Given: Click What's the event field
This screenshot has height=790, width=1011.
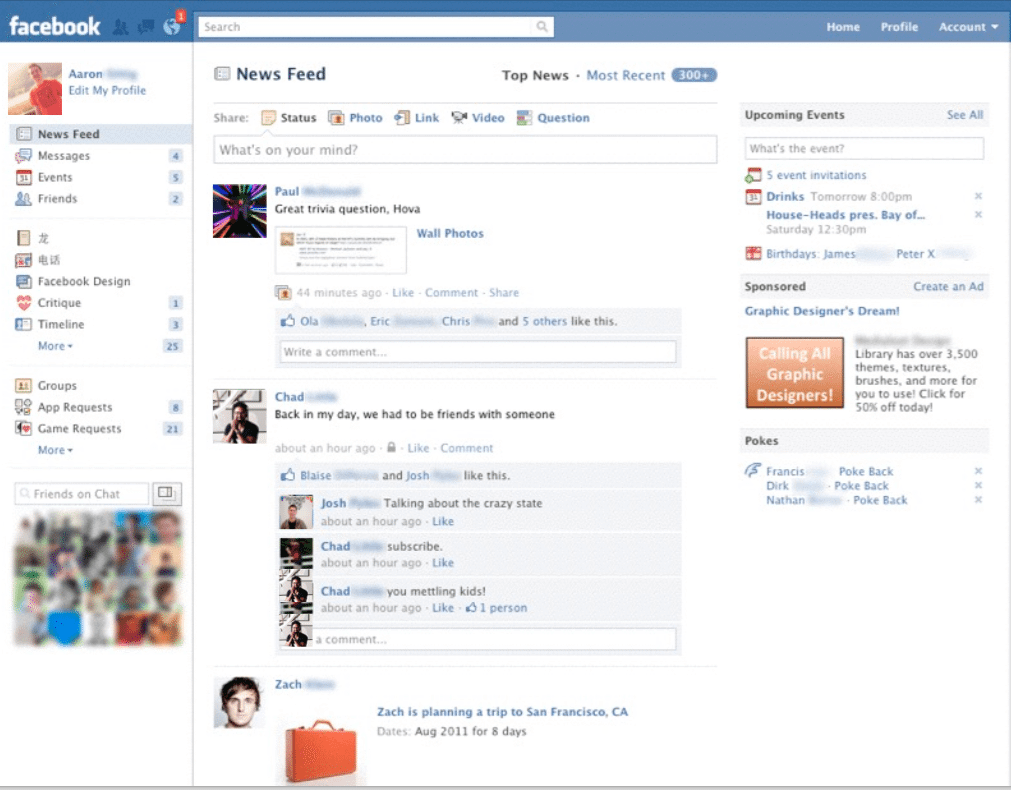Looking at the screenshot, I should click(x=864, y=148).
